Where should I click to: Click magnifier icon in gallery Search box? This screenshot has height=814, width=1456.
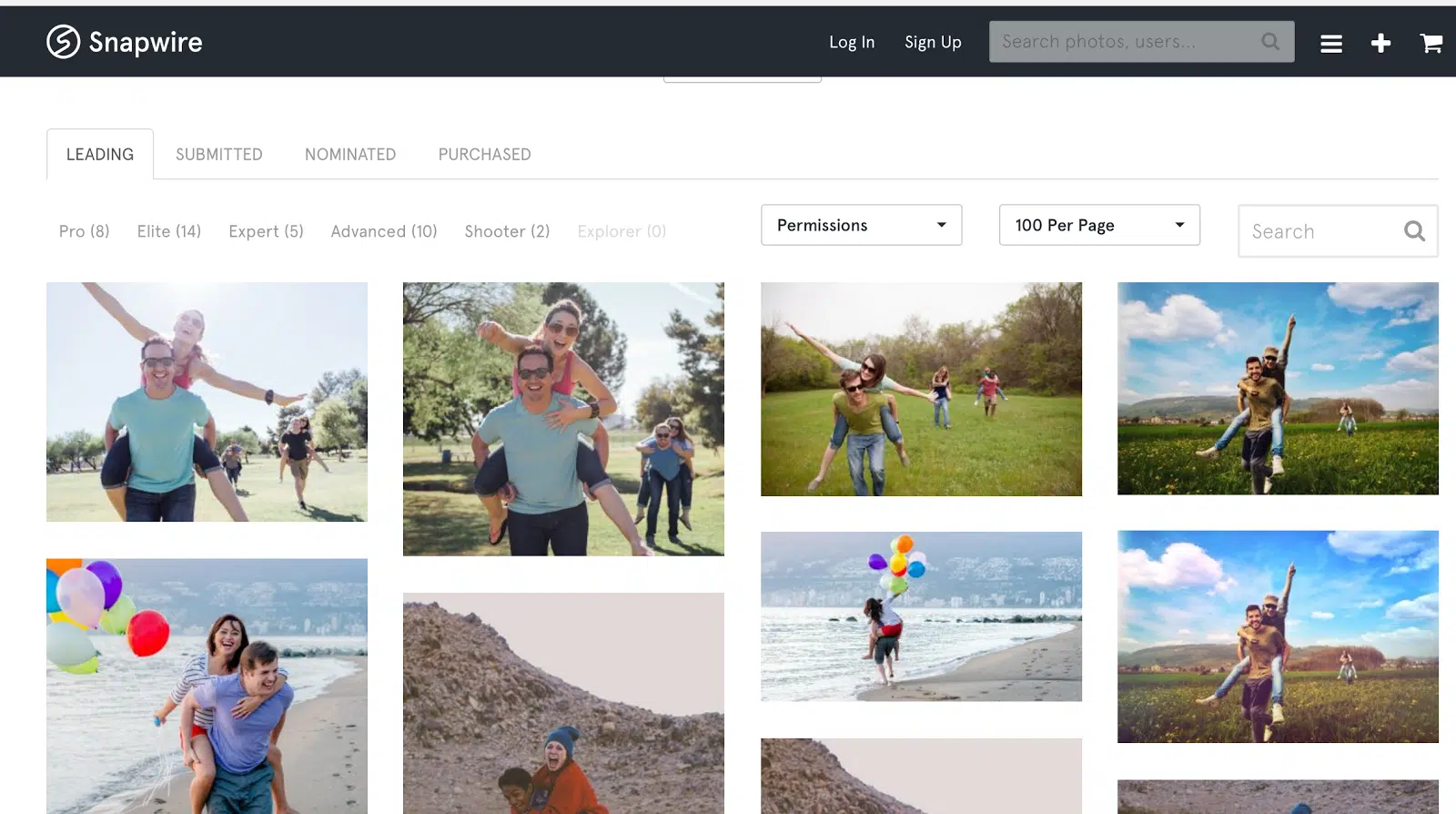pyautogui.click(x=1414, y=231)
